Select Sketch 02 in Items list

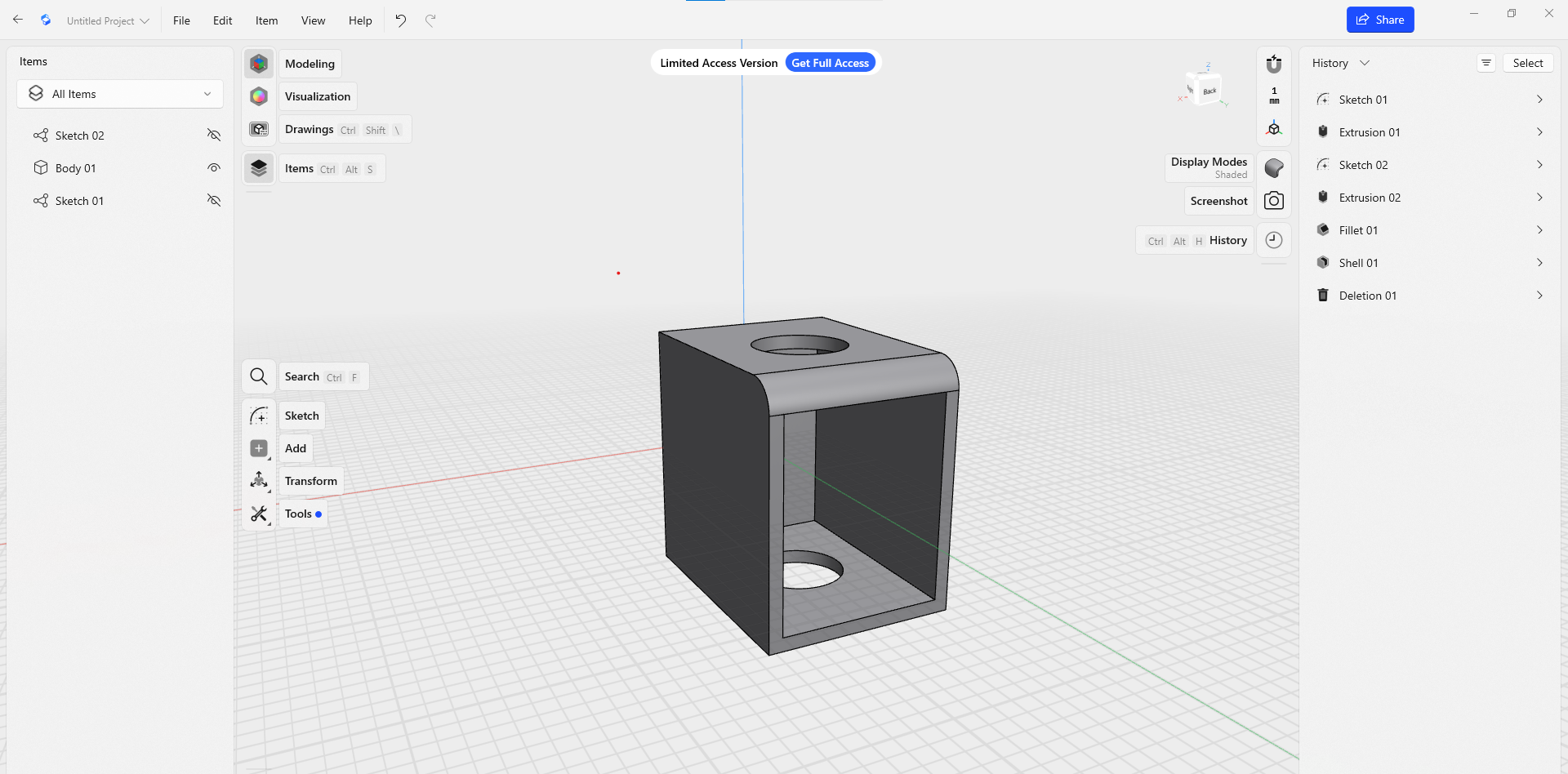80,136
